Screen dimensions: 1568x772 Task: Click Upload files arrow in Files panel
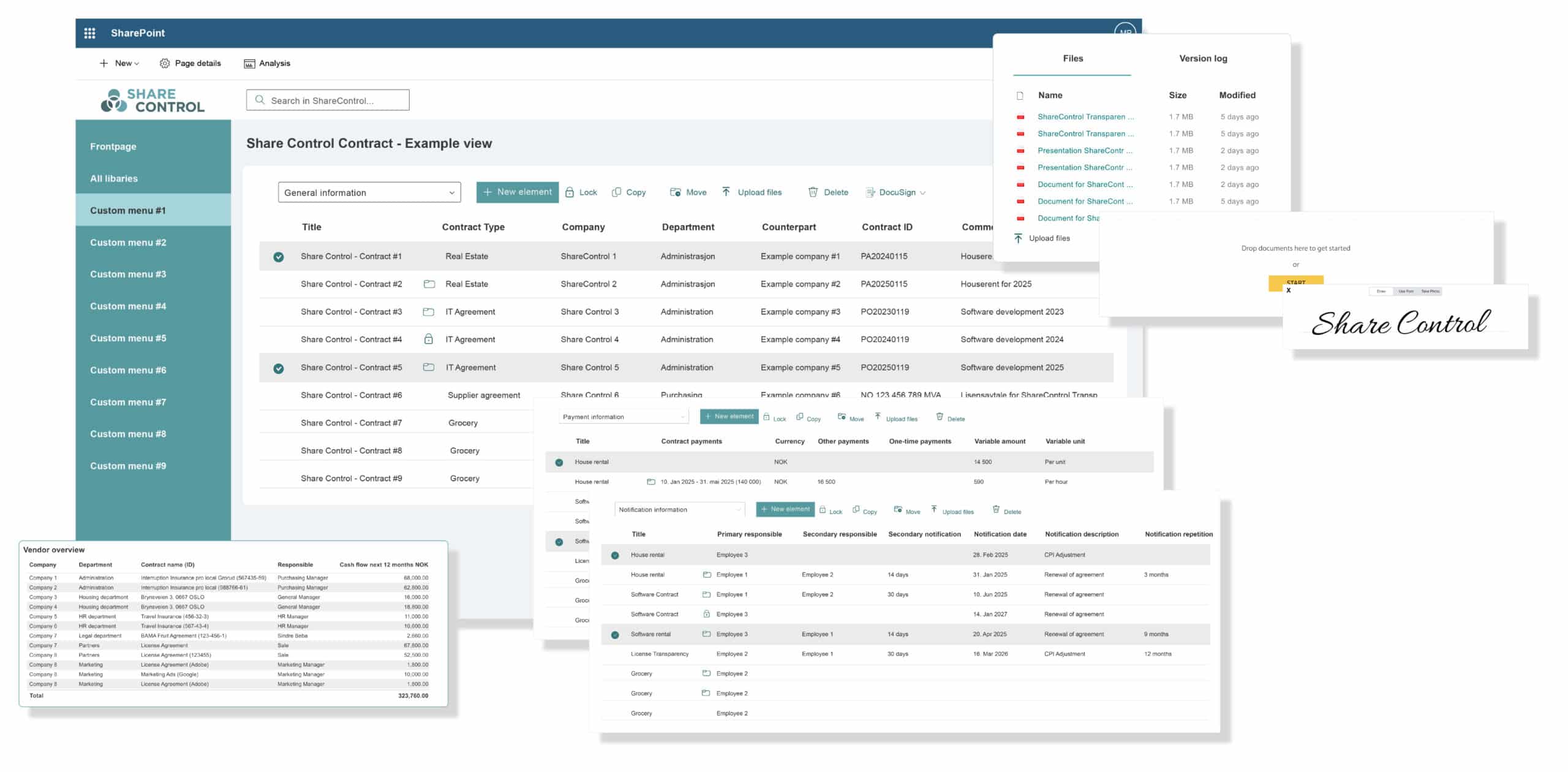1018,238
